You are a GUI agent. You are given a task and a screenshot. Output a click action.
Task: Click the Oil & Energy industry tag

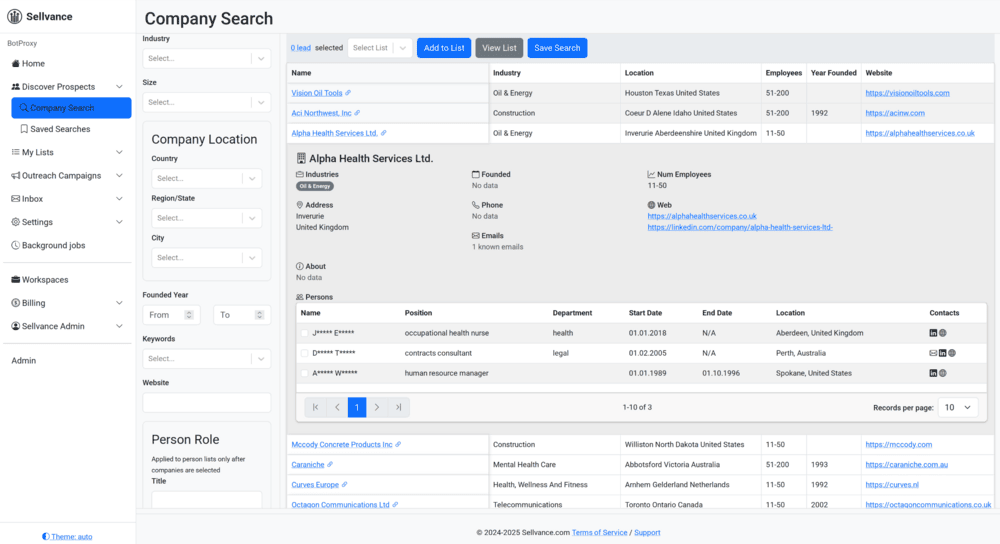pyautogui.click(x=315, y=186)
